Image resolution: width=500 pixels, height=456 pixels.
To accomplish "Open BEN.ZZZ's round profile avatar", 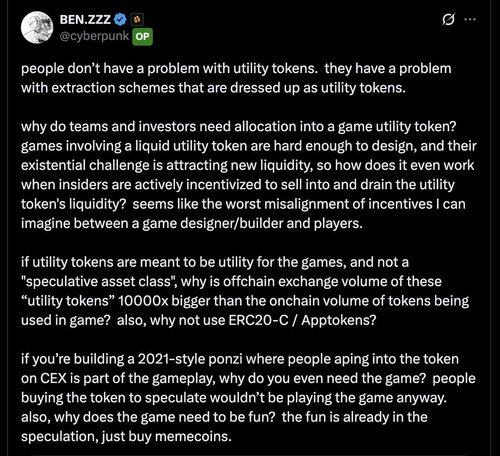I will 37,28.
